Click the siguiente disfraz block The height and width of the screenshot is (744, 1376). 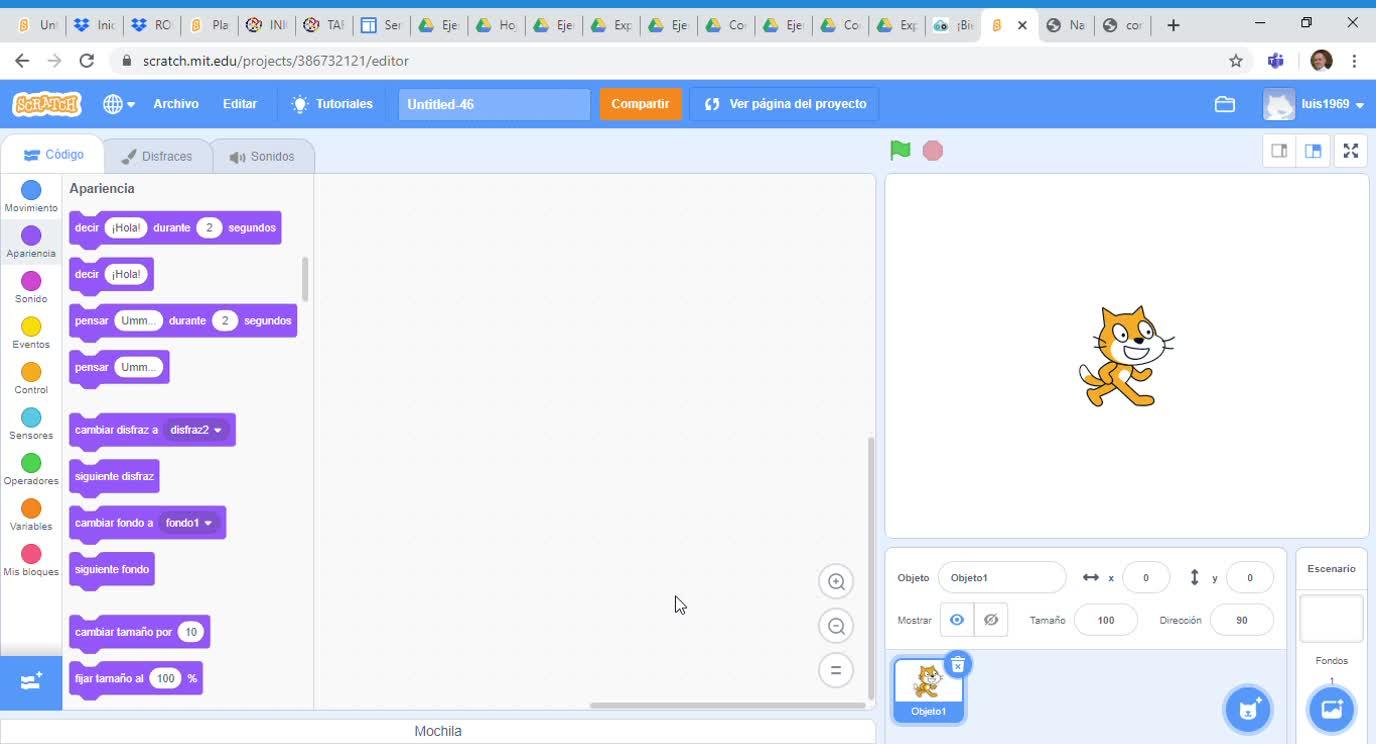point(114,477)
